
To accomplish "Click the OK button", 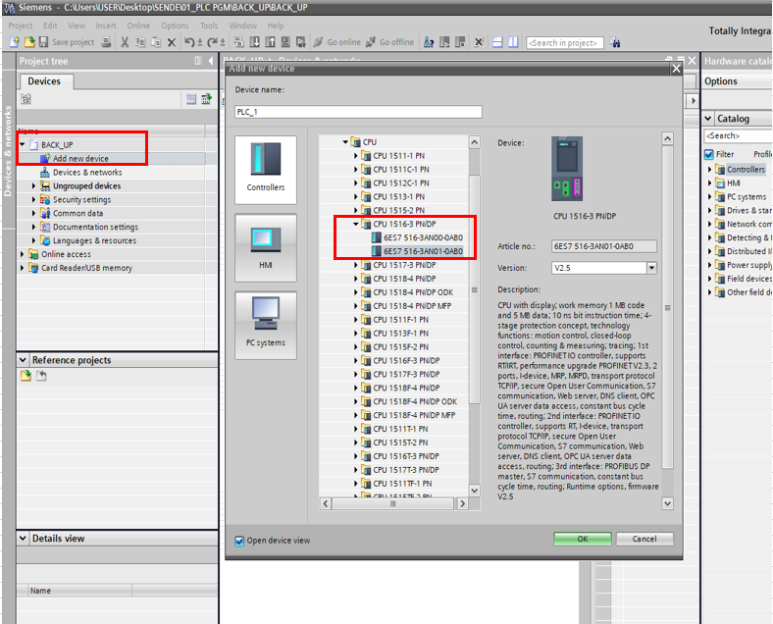I will (x=582, y=539).
